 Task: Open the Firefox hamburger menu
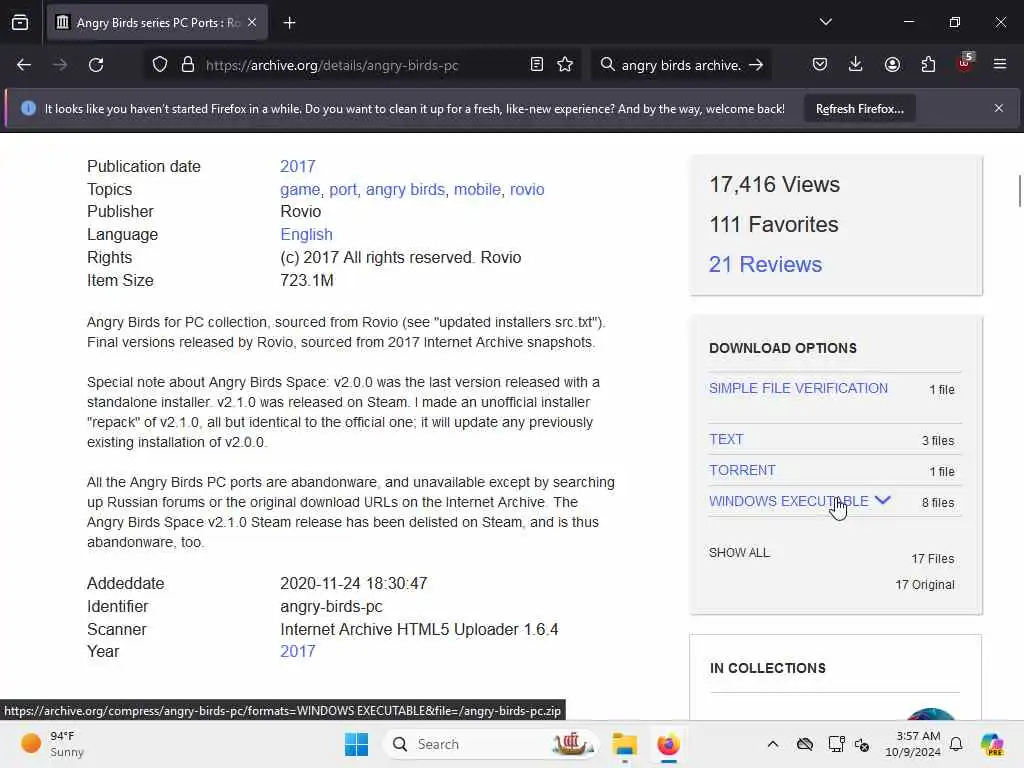(1000, 65)
